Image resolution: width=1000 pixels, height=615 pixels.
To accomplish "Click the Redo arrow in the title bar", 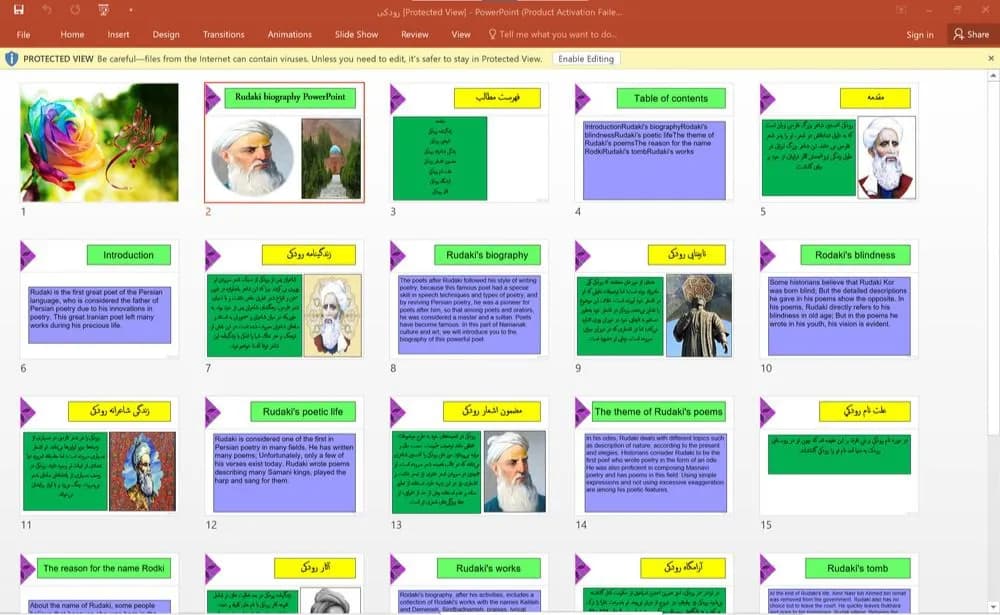I will click(x=75, y=10).
